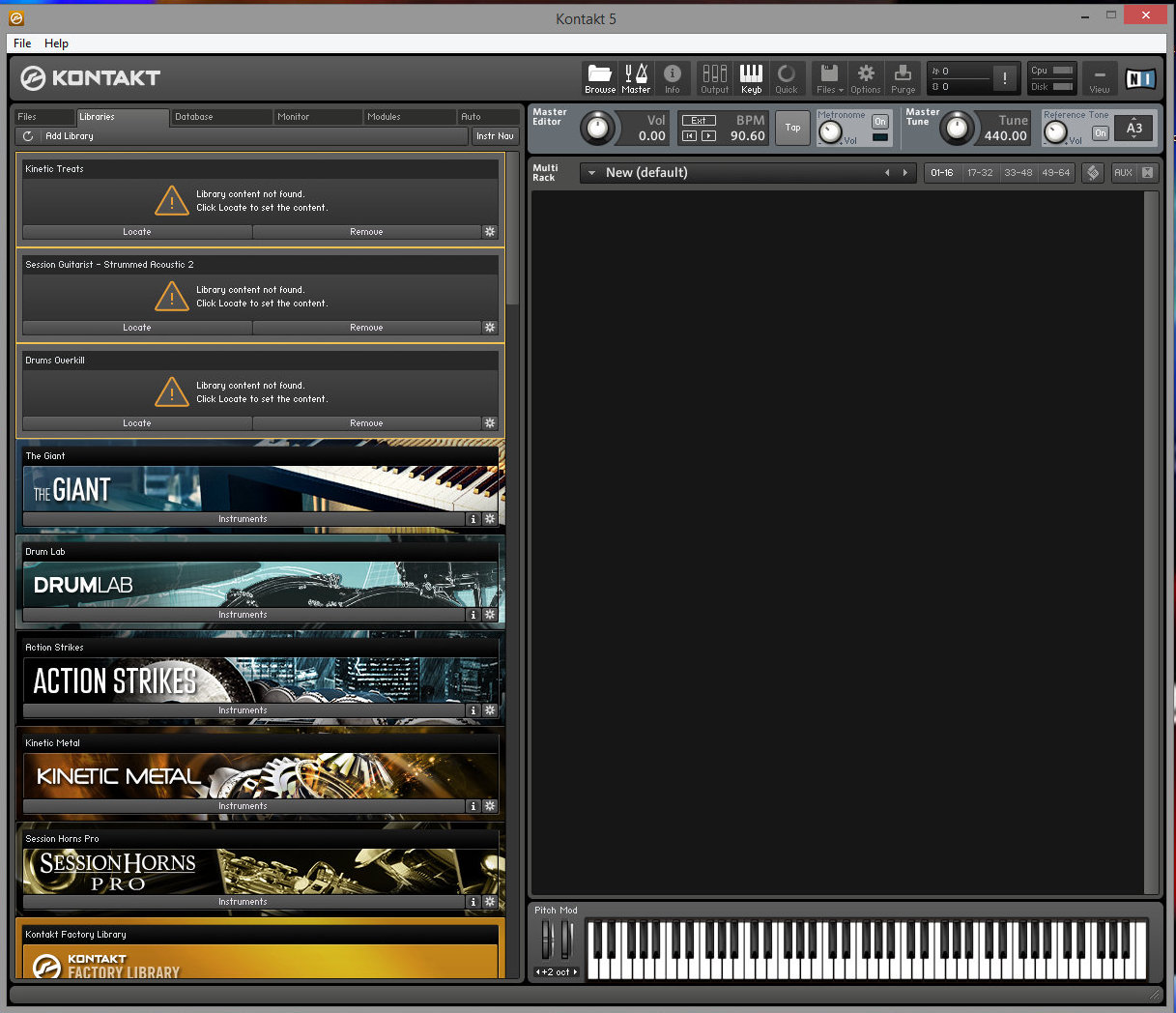Open gear settings for The Giant library
Image resolution: width=1176 pixels, height=1013 pixels.
point(490,519)
